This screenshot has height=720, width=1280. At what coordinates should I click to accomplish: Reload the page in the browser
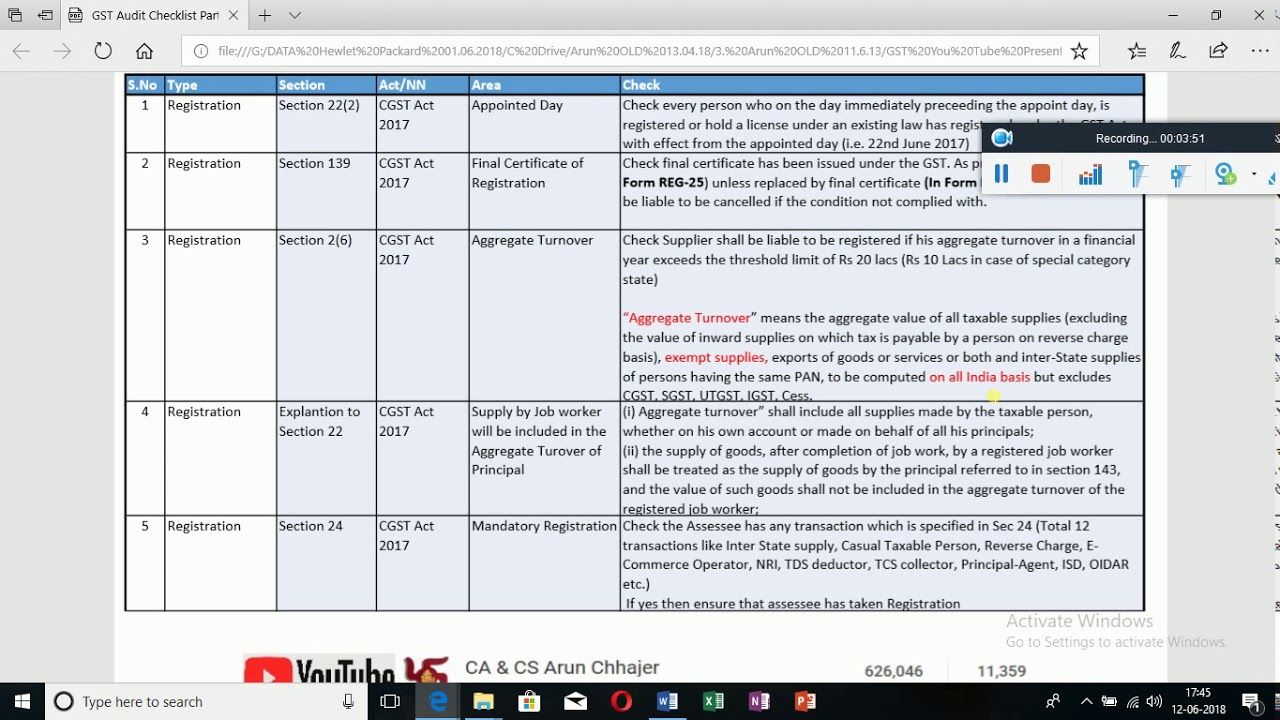(x=103, y=51)
